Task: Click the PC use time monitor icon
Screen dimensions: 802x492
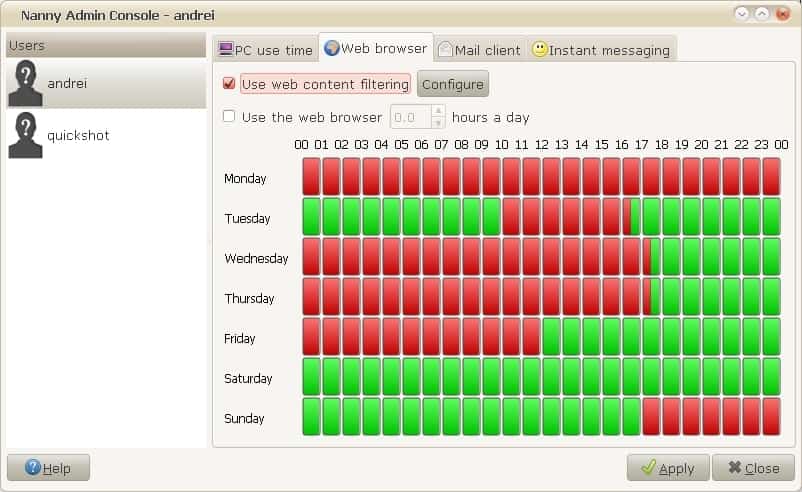Action: [x=226, y=49]
